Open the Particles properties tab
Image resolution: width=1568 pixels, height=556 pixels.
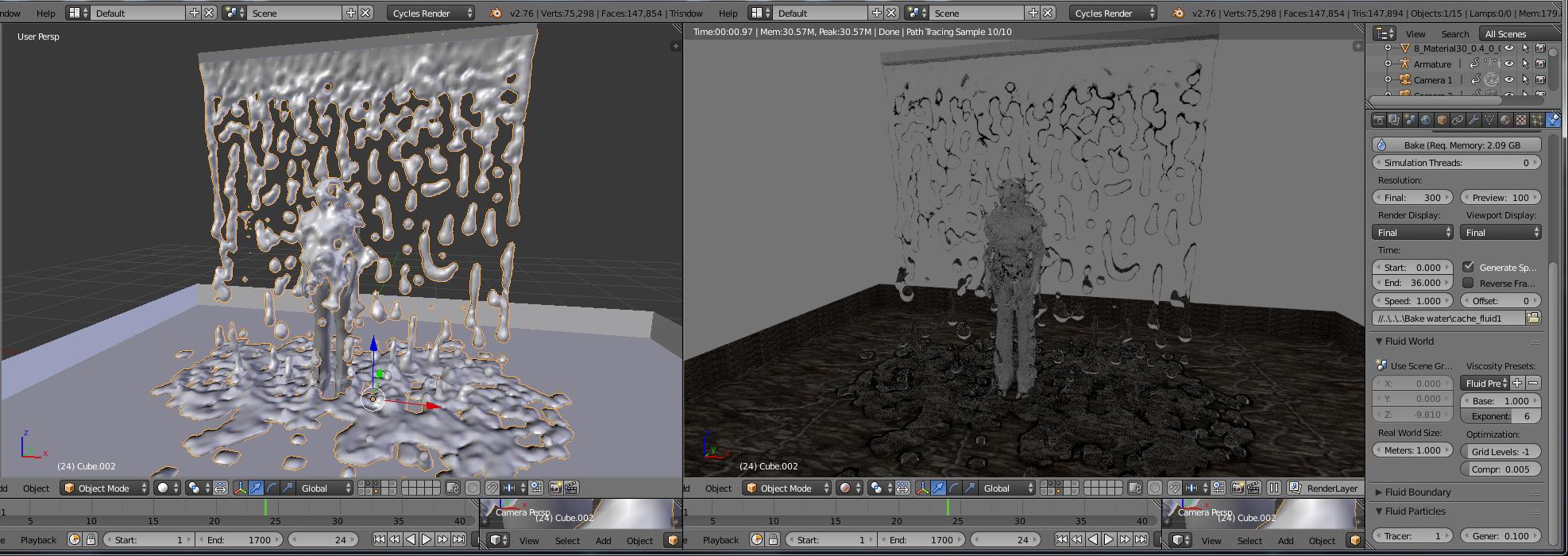coord(1537,120)
